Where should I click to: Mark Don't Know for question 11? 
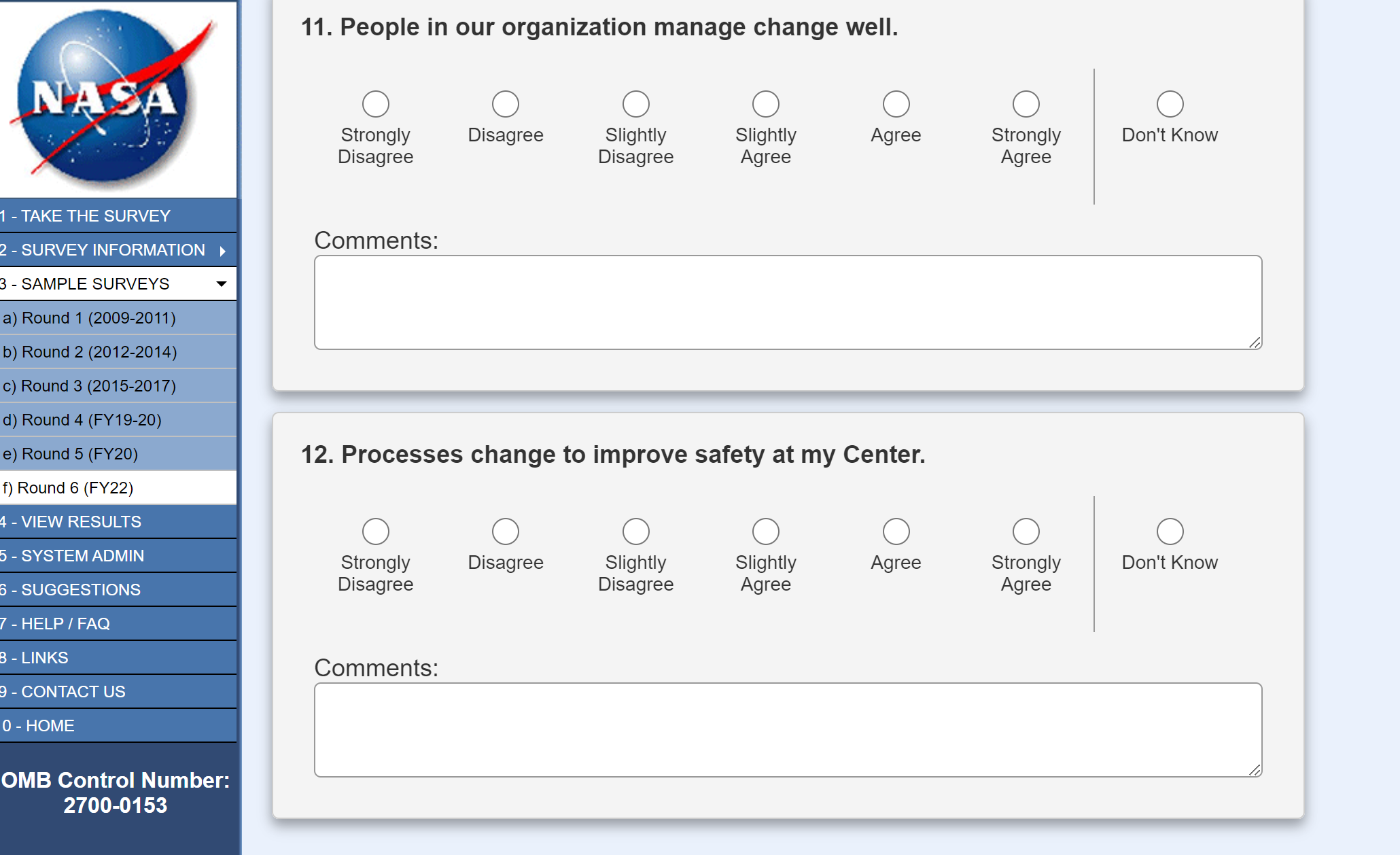[x=1169, y=104]
